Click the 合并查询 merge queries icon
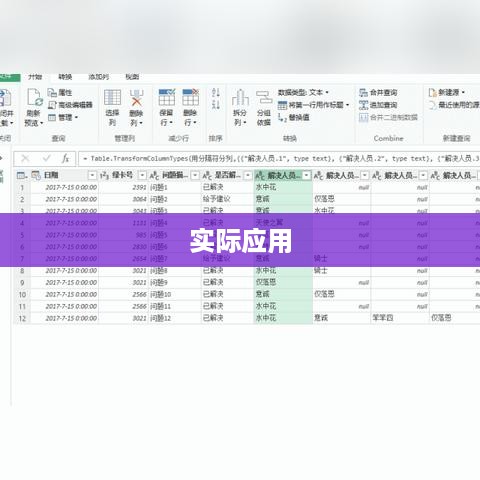Viewport: 480px width, 480px height. [x=363, y=92]
